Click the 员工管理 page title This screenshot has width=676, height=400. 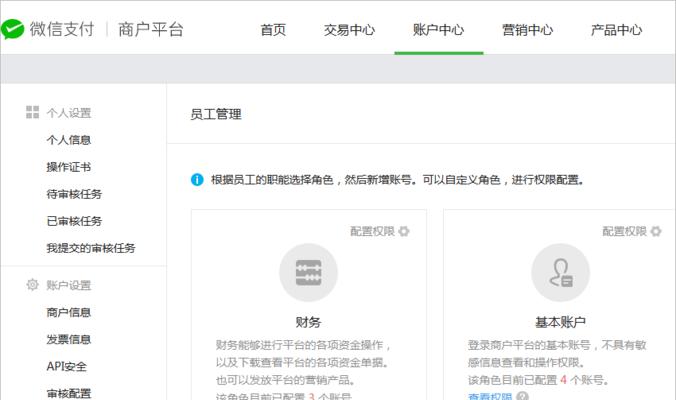pyautogui.click(x=216, y=114)
